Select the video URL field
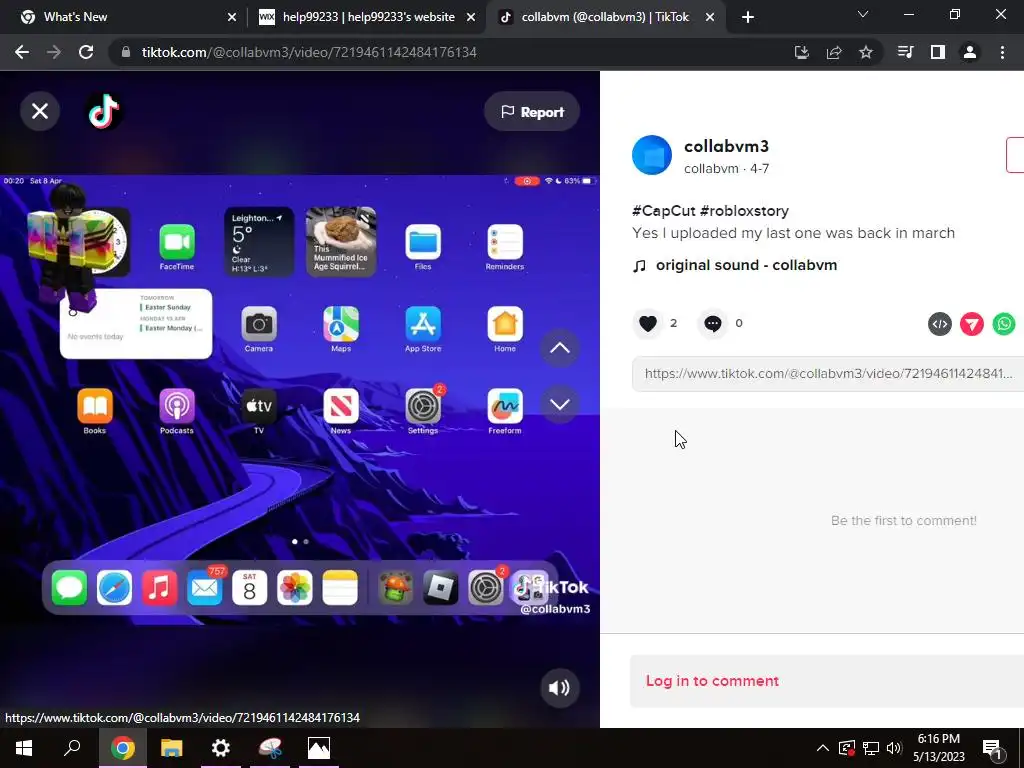 coord(828,374)
